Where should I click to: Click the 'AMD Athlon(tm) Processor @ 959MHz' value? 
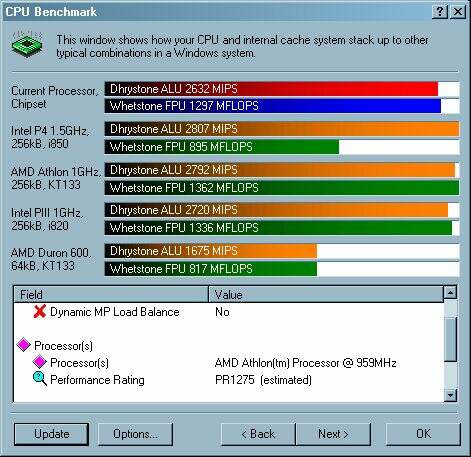(306, 363)
